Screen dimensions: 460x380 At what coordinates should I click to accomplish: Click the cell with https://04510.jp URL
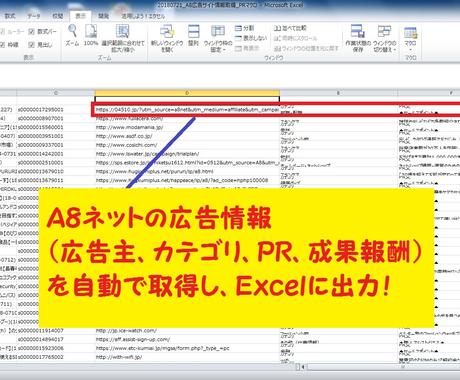(187, 109)
